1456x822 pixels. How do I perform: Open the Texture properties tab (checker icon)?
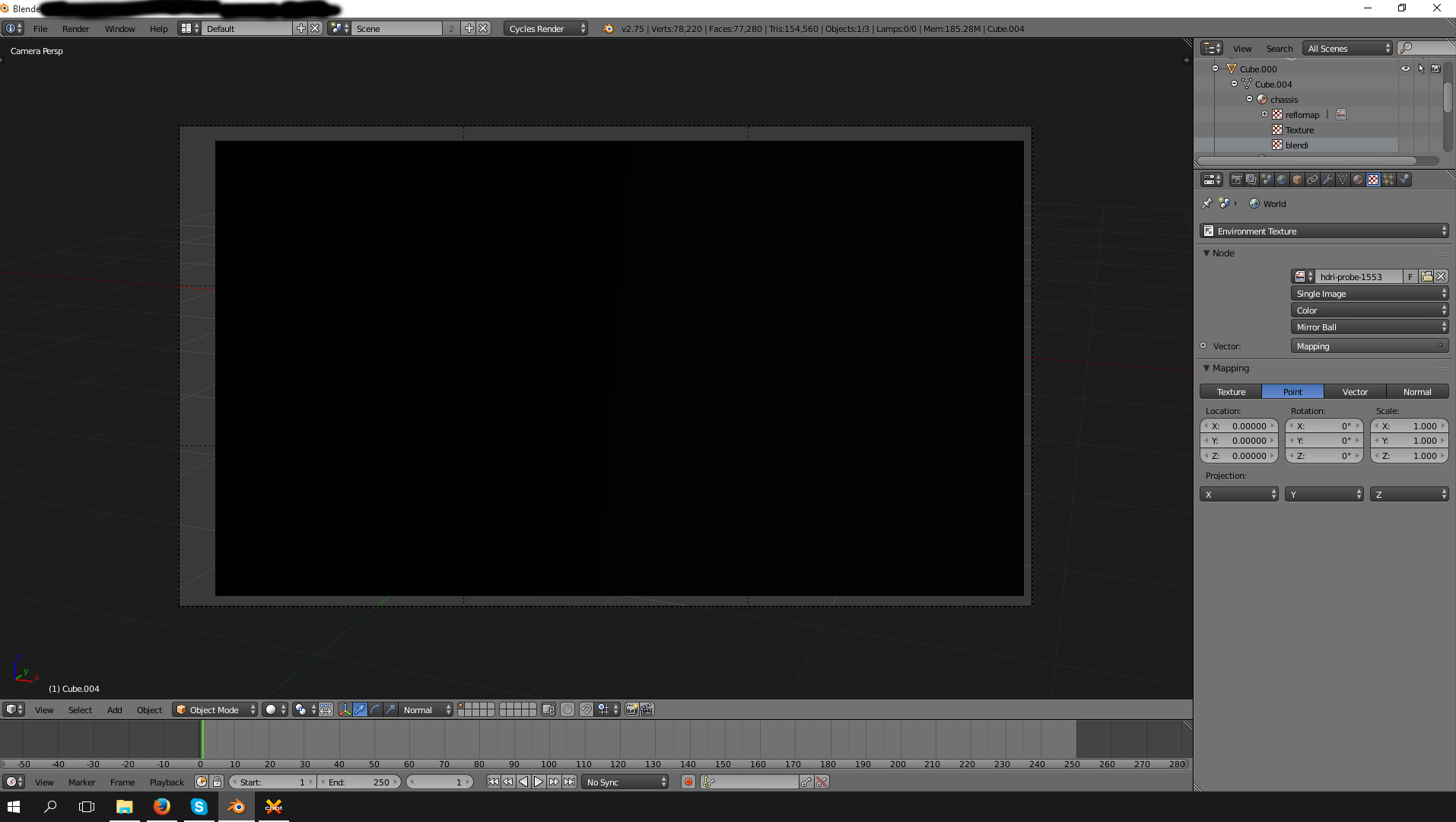1373,180
